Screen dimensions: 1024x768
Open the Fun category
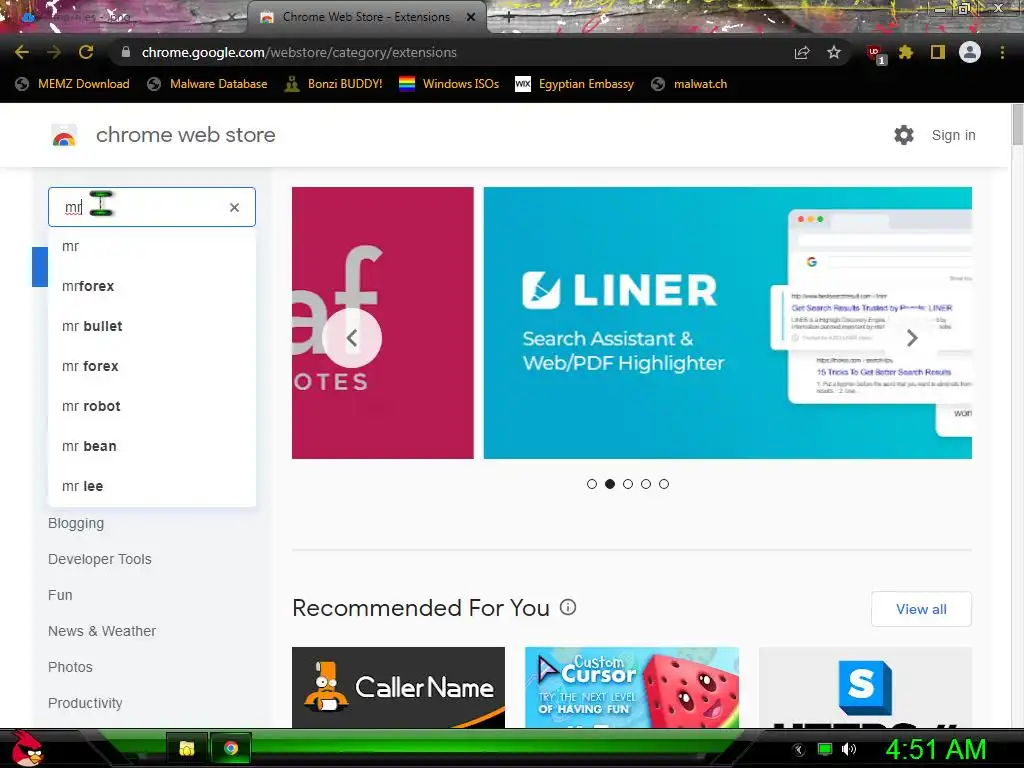coord(60,595)
